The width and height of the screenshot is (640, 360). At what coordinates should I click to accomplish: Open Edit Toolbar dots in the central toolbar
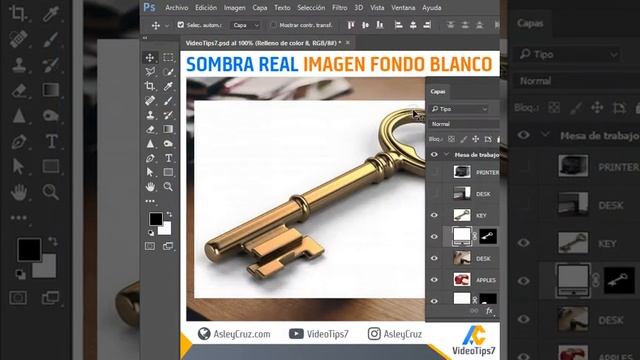pyautogui.click(x=150, y=201)
